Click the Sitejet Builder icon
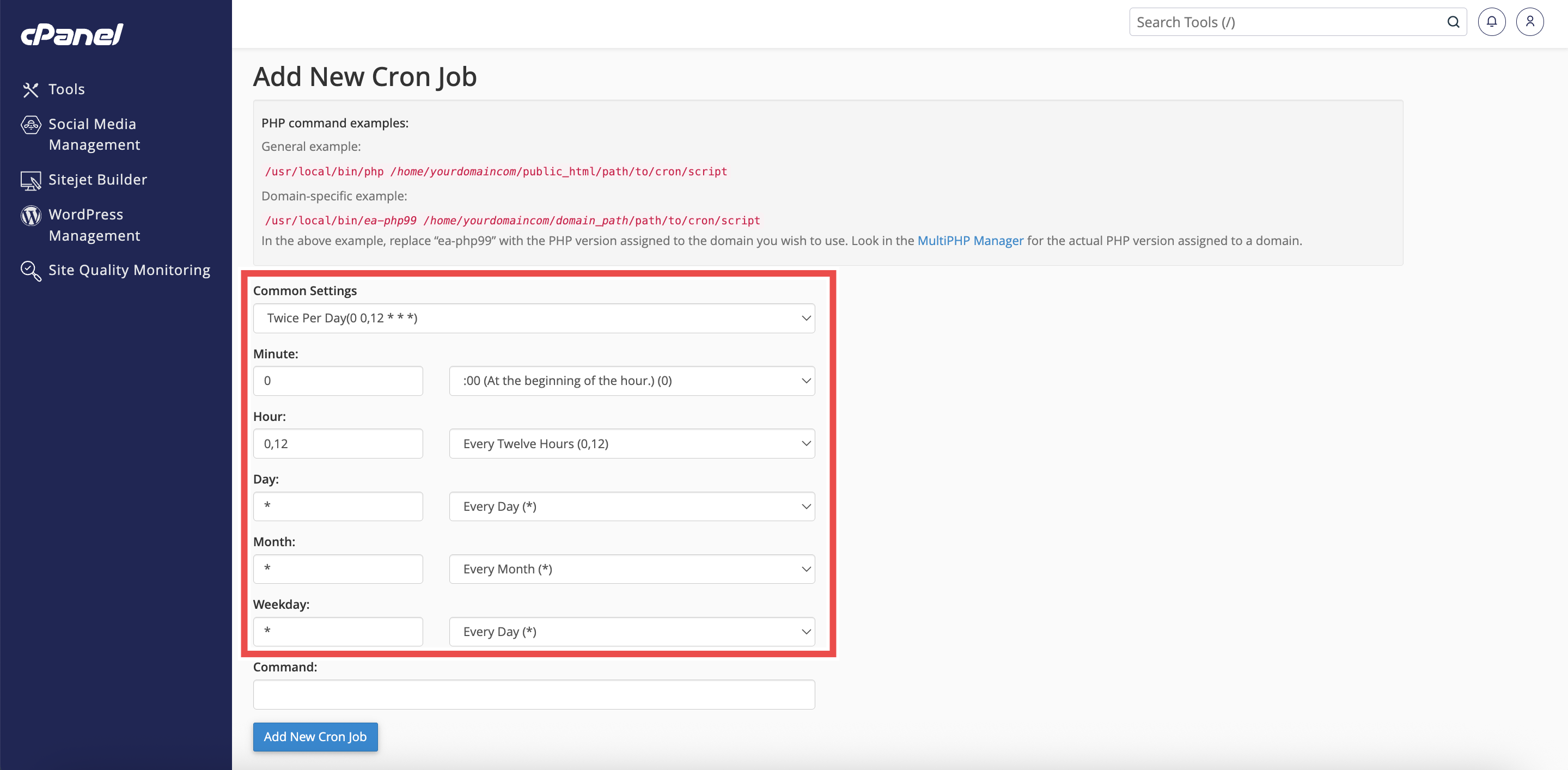 [30, 180]
